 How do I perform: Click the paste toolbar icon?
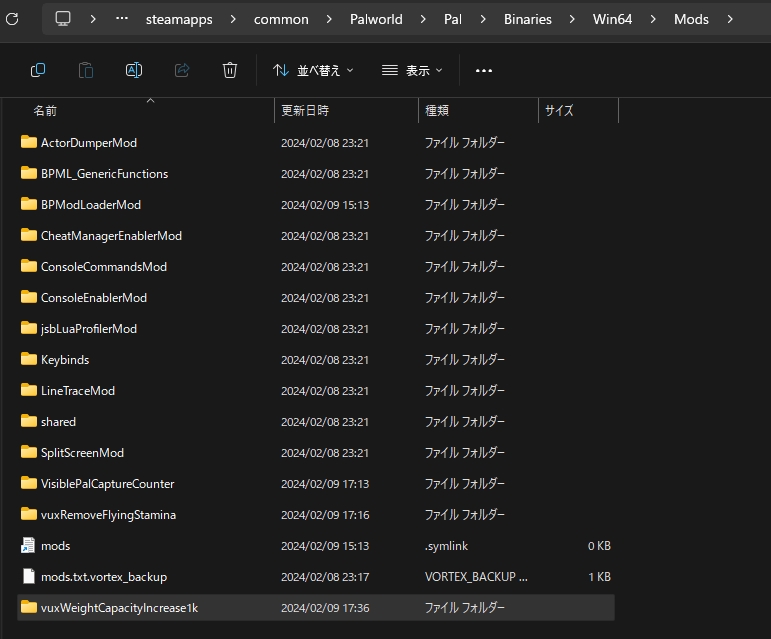[x=86, y=70]
